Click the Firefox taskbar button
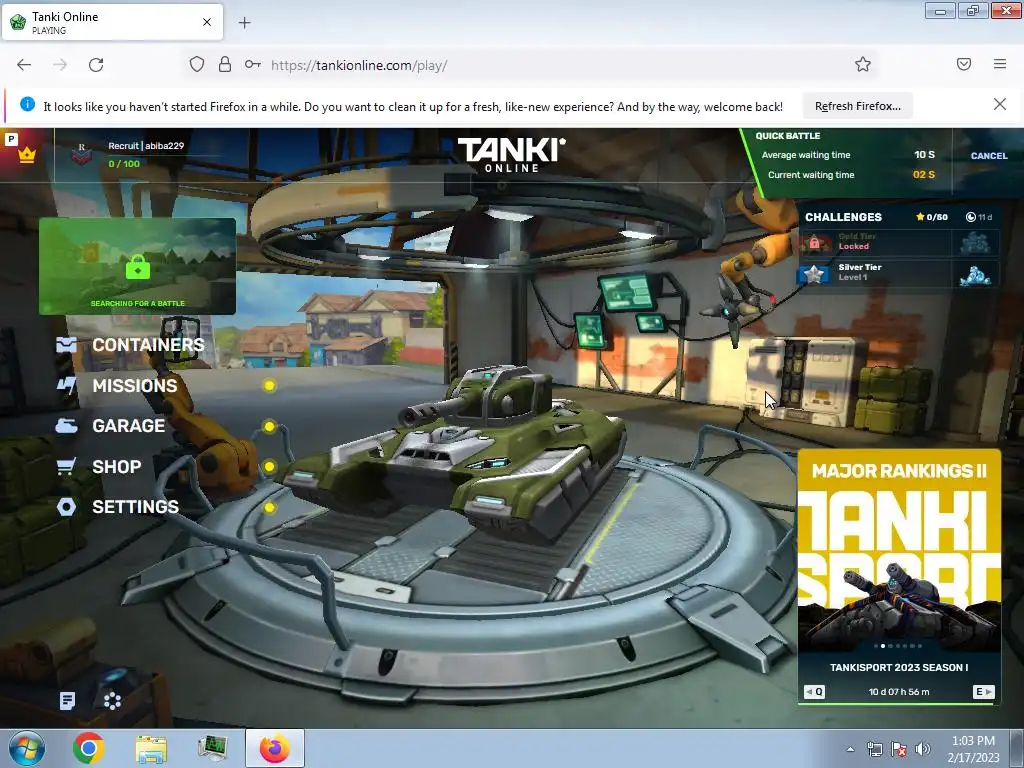This screenshot has height=768, width=1024. click(275, 748)
